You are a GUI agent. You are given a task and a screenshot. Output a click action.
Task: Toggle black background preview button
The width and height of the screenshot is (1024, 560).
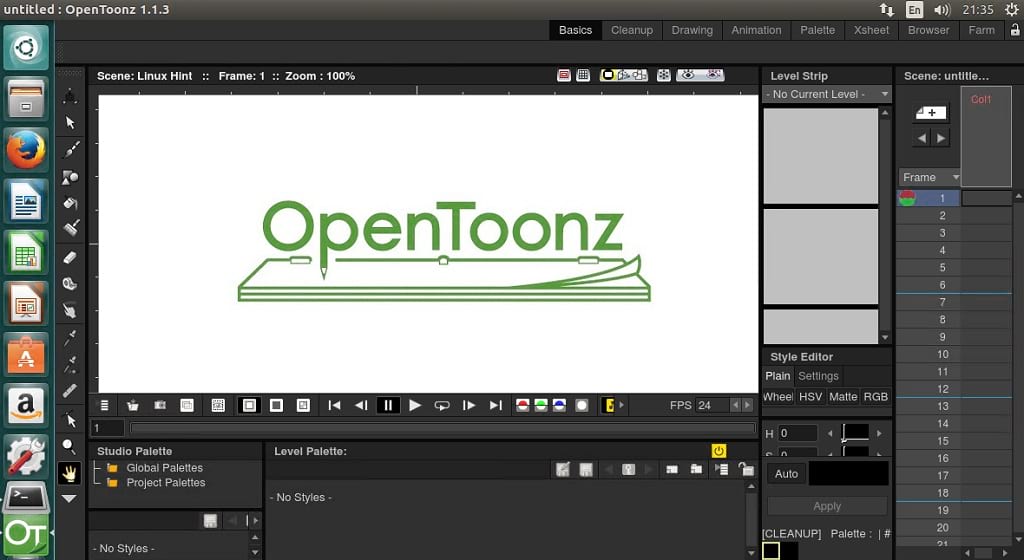pyautogui.click(x=276, y=405)
